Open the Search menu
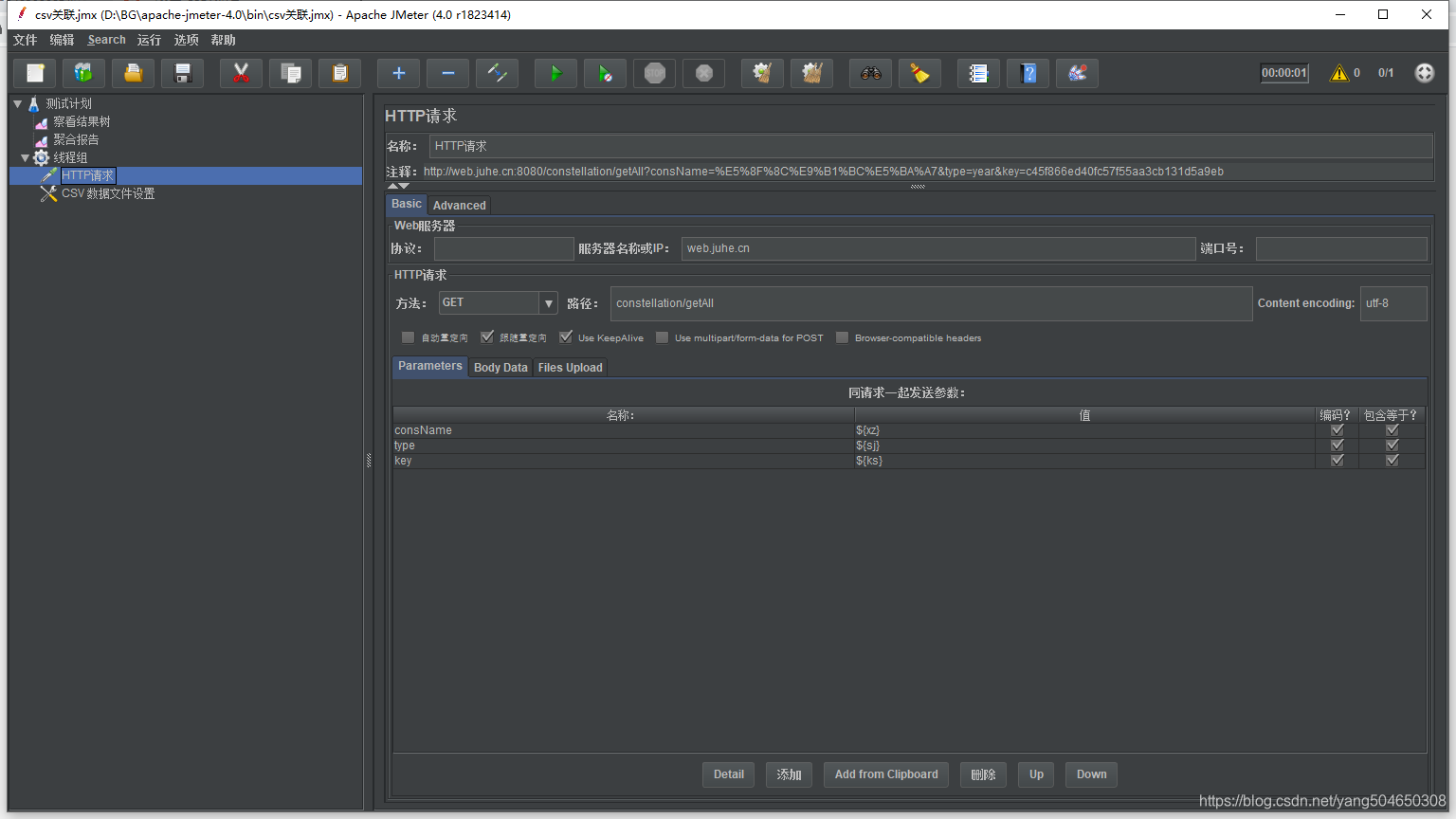1456x819 pixels. pos(106,40)
